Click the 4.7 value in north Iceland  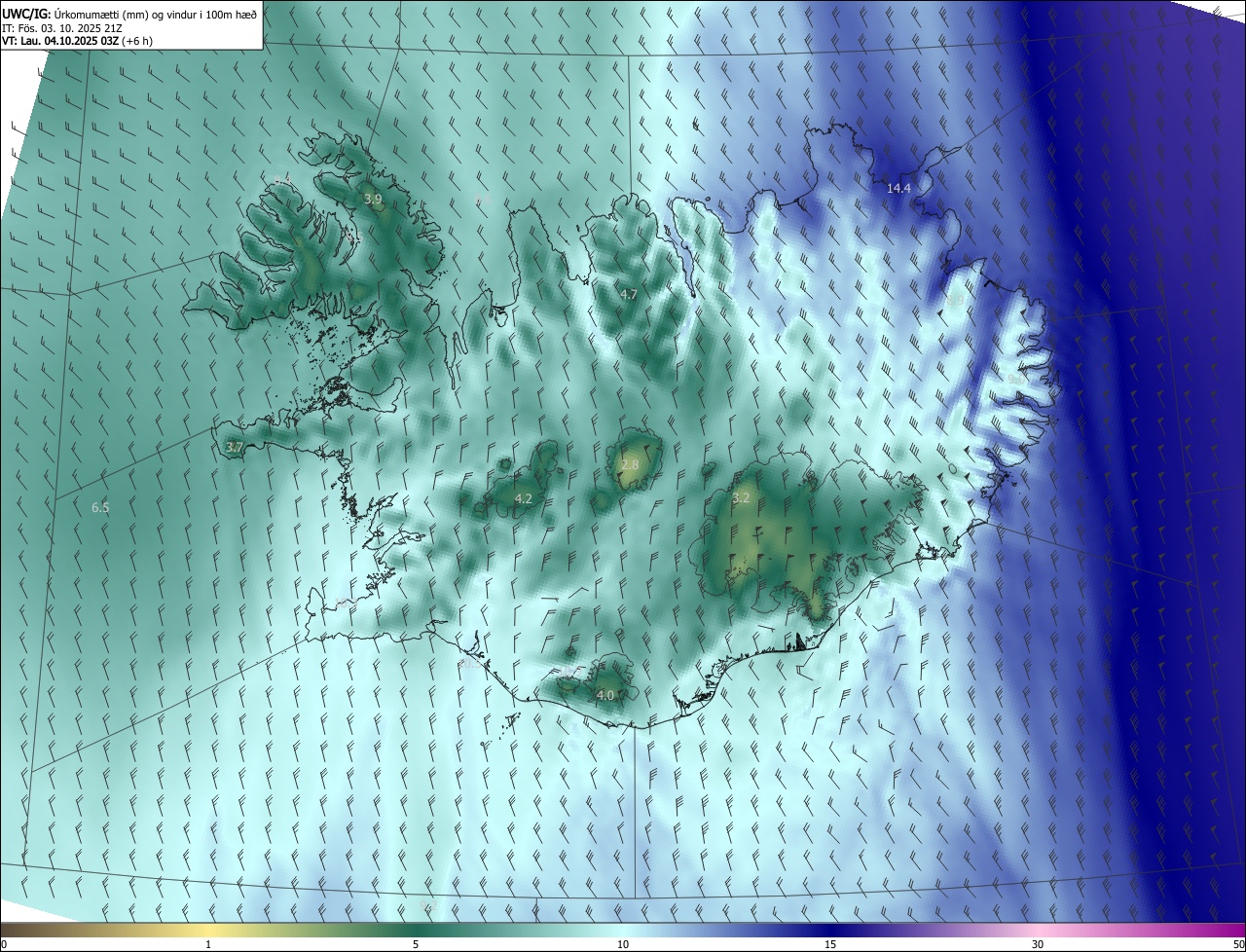629,294
